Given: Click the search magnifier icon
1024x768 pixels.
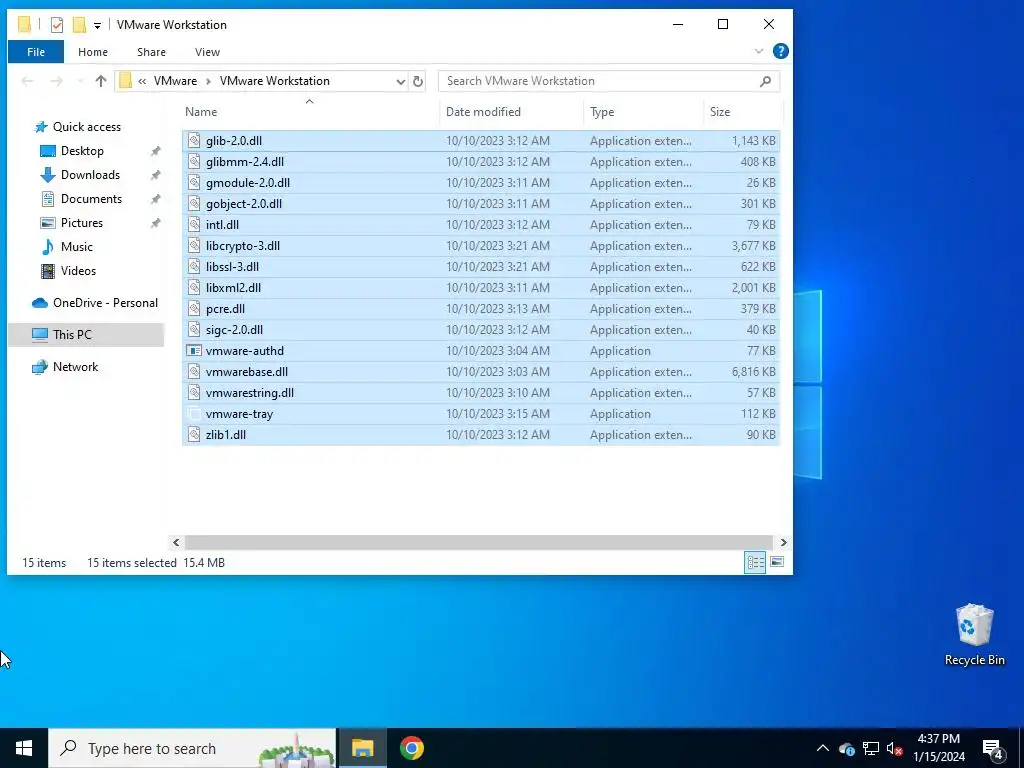Looking at the screenshot, I should (765, 81).
